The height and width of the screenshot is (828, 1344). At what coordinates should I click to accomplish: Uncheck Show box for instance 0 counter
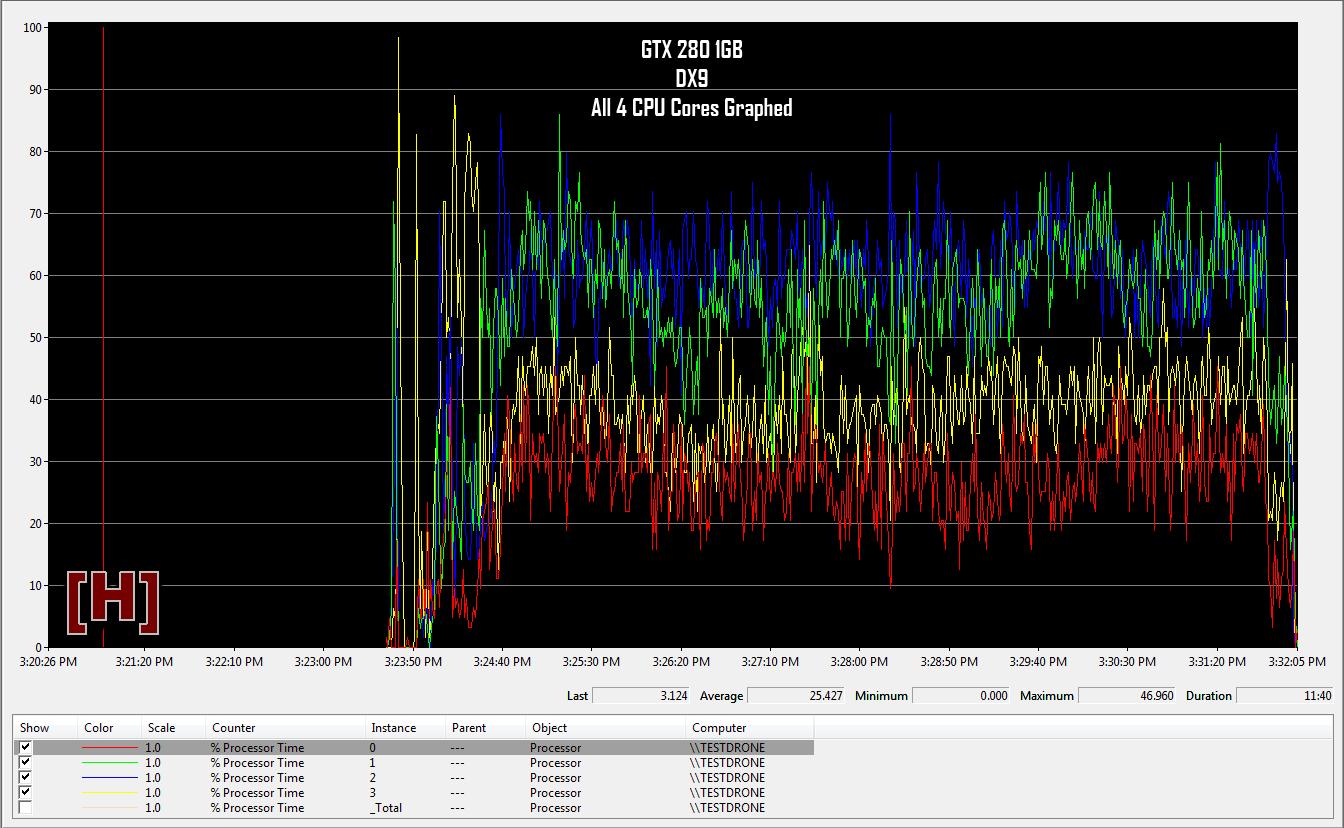pos(25,747)
